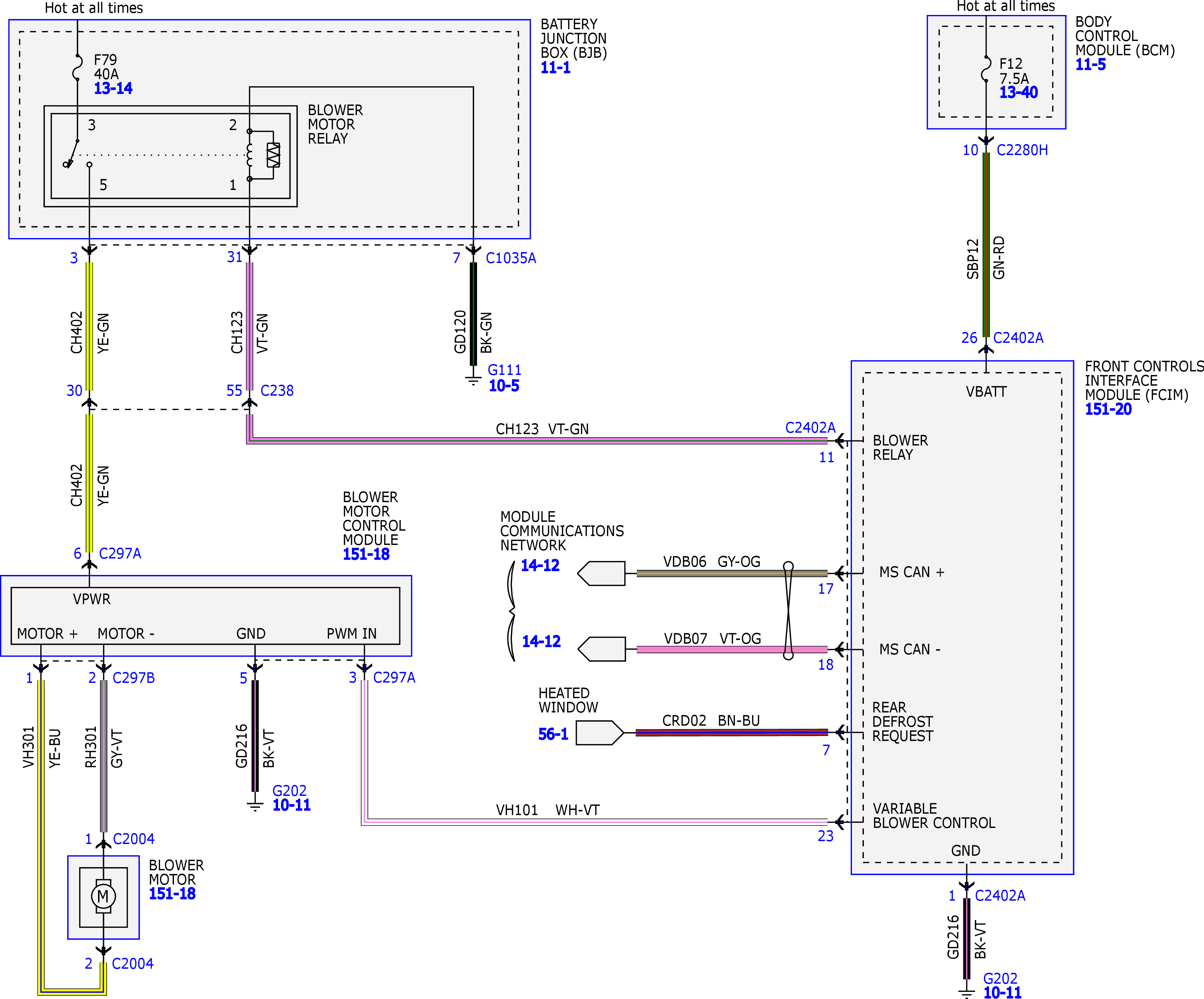Viewport: 1204px width, 999px height.
Task: Click the G111 ground label
Action: coord(504,370)
